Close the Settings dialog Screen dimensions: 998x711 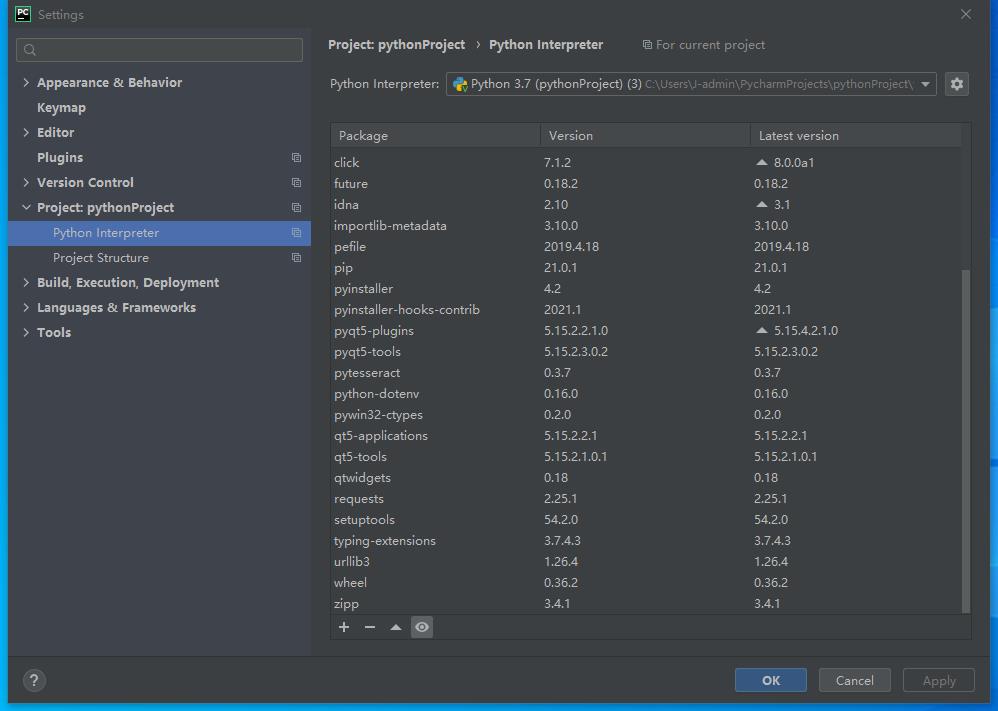pyautogui.click(x=966, y=14)
